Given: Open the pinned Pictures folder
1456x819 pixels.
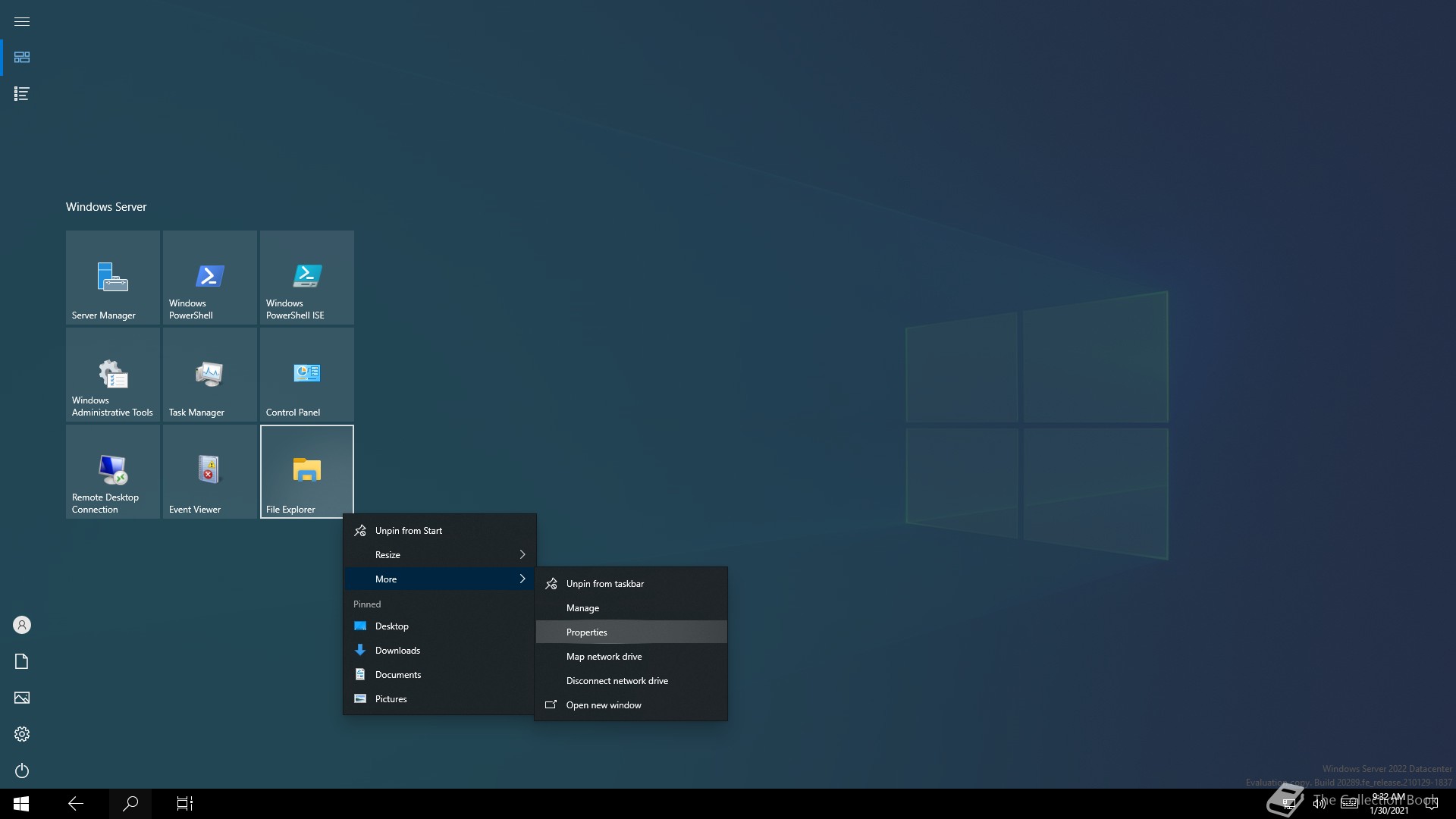Looking at the screenshot, I should (440, 699).
